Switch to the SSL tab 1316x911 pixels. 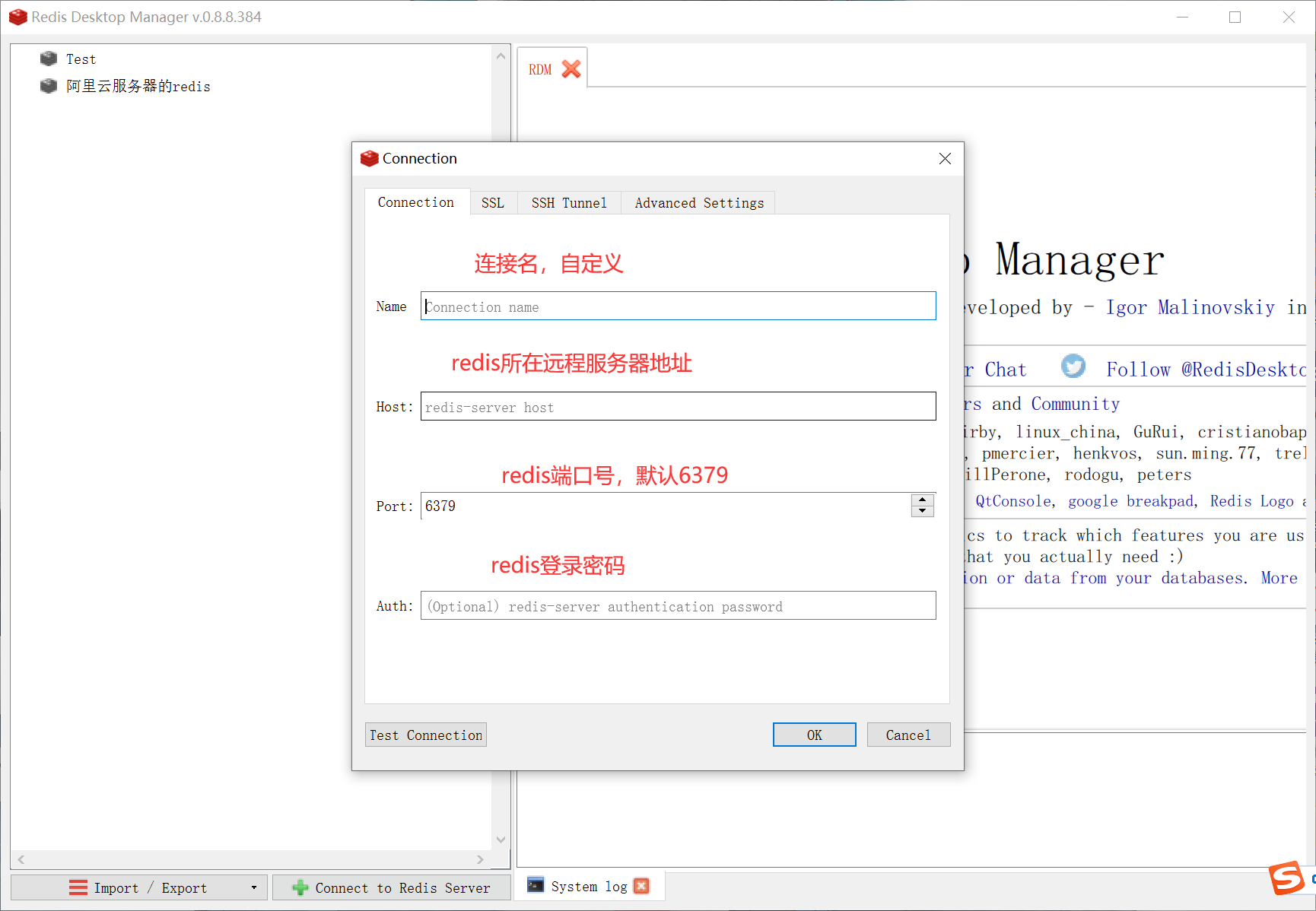(x=493, y=203)
